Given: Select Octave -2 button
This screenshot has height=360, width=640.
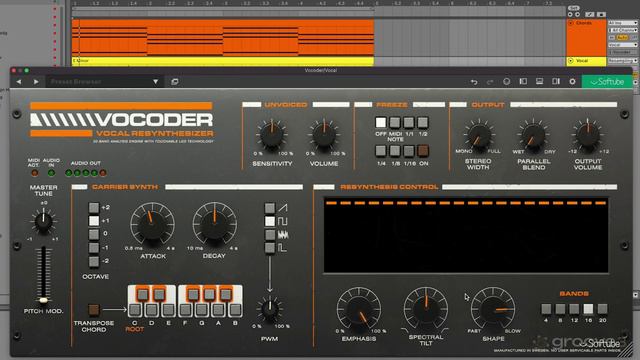Looking at the screenshot, I should coord(94,261).
